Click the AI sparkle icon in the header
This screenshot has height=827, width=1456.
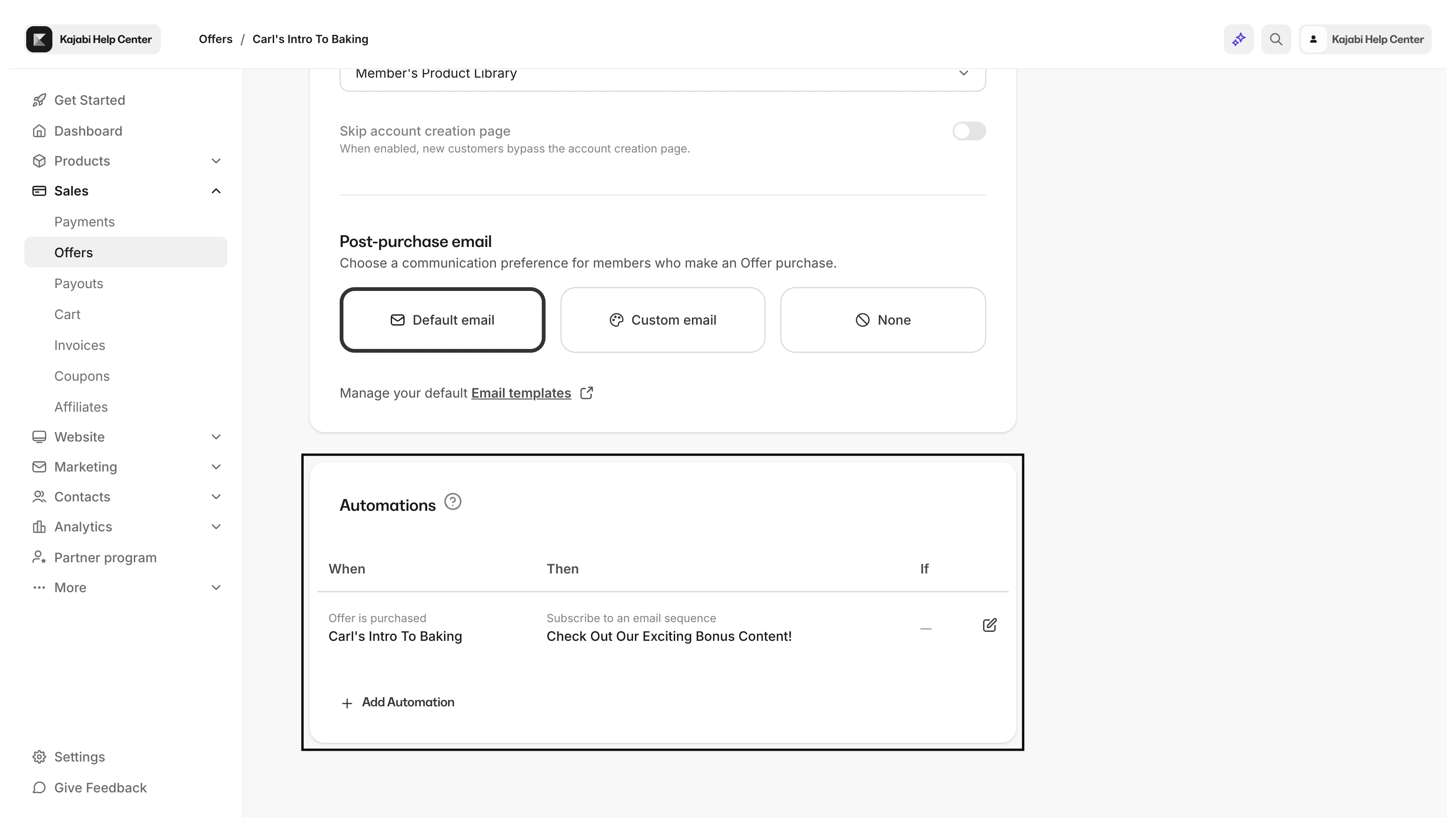pos(1238,39)
